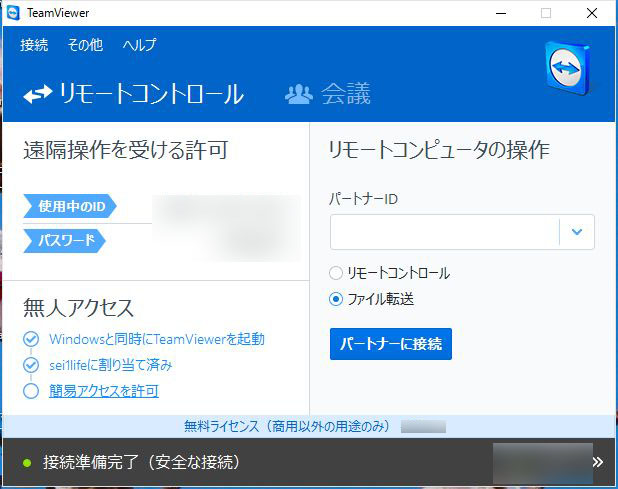Click the 接続準備完了（安全な接続） status text
The width and height of the screenshot is (618, 489).
coord(141,462)
